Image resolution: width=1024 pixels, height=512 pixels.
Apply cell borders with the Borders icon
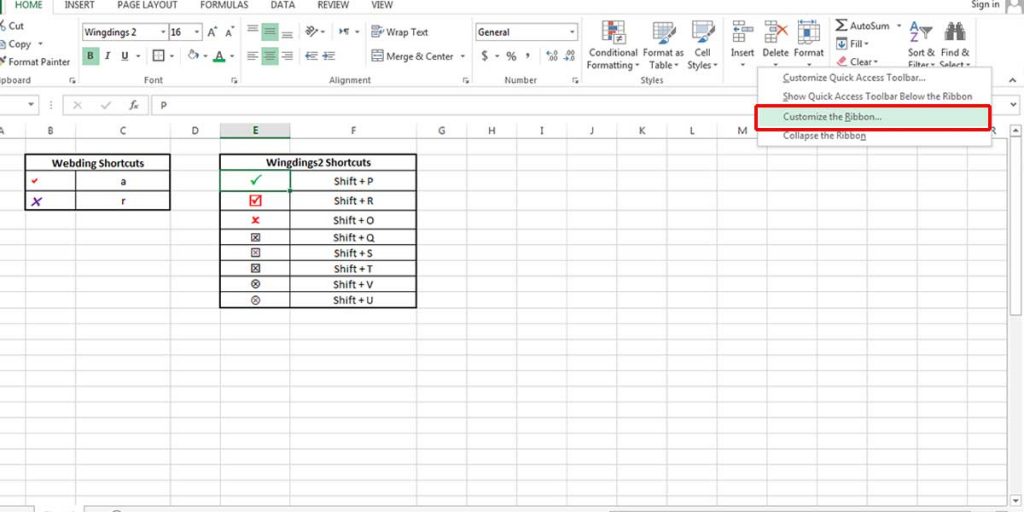pyautogui.click(x=158, y=56)
